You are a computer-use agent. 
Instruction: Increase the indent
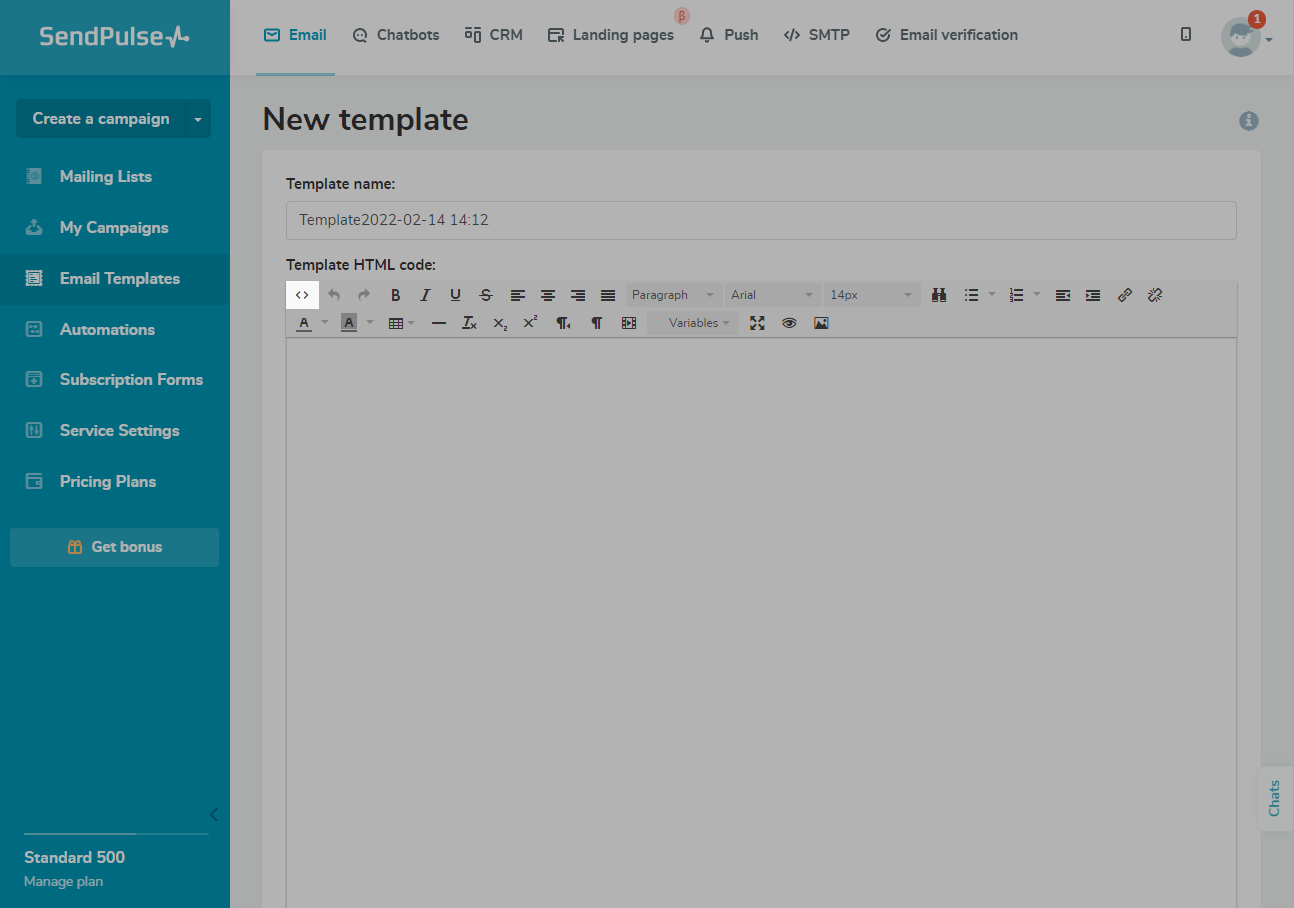point(1093,295)
